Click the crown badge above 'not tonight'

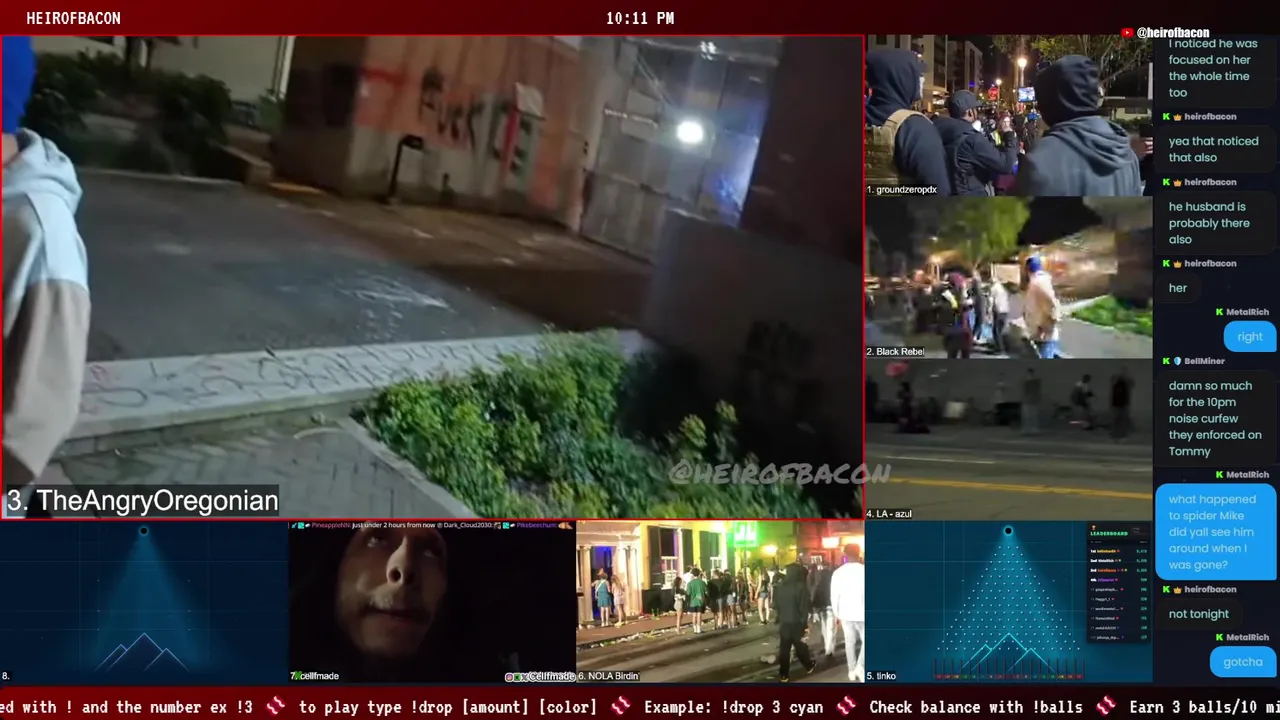[x=1177, y=589]
